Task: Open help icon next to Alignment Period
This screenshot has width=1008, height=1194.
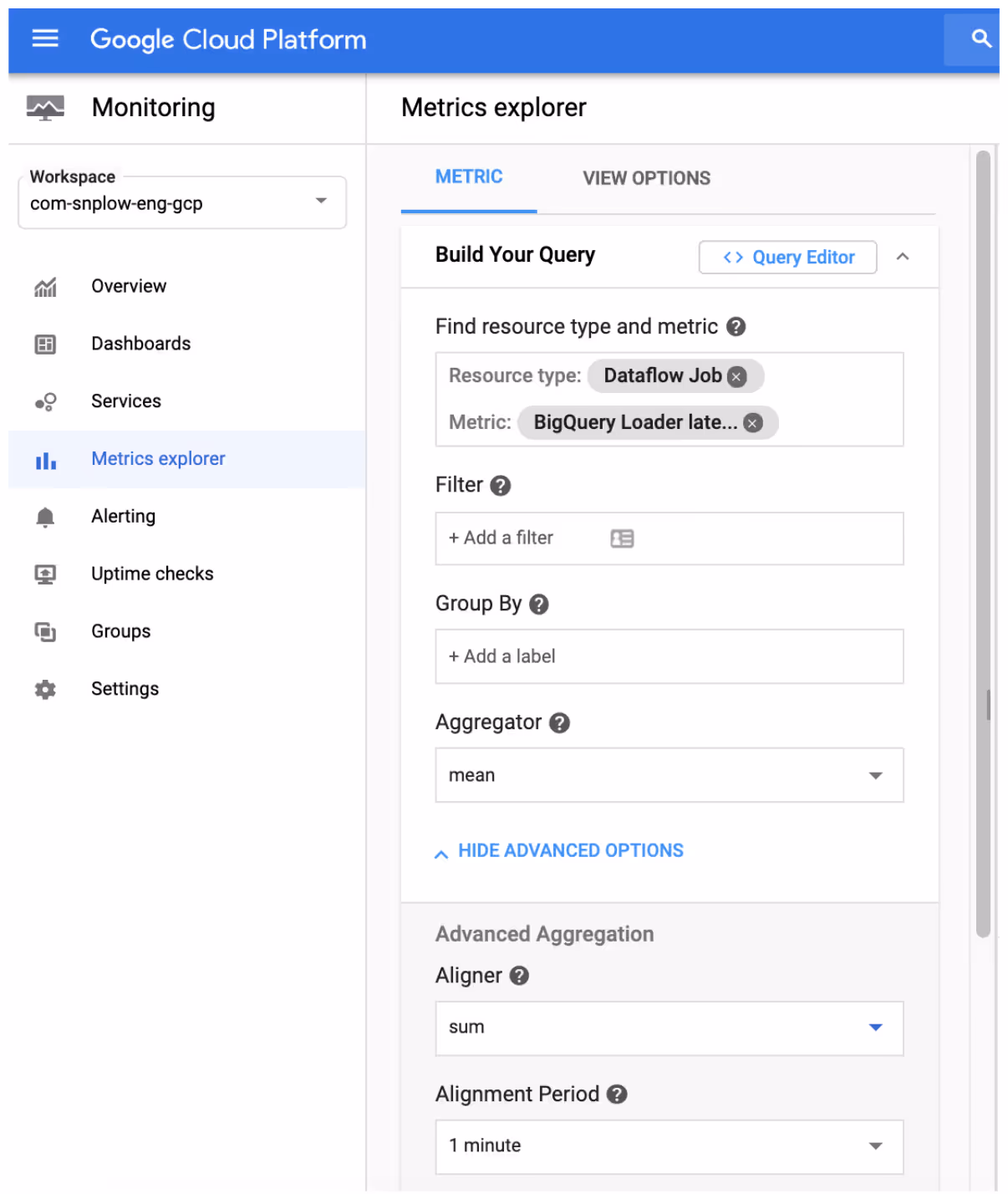Action: click(x=617, y=1094)
